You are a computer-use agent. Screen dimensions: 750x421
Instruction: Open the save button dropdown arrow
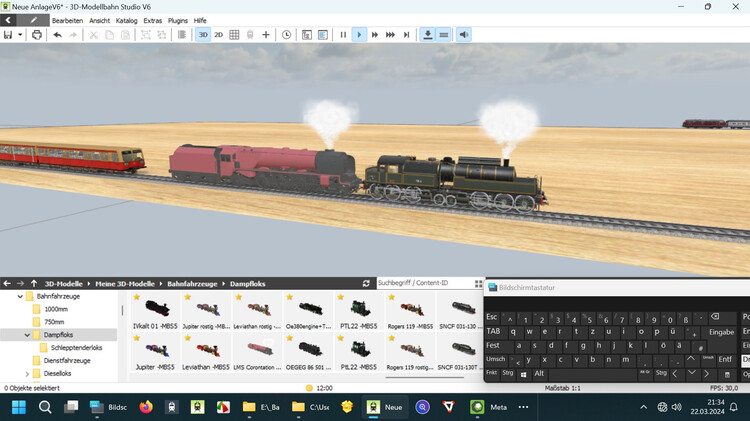tap(21, 35)
